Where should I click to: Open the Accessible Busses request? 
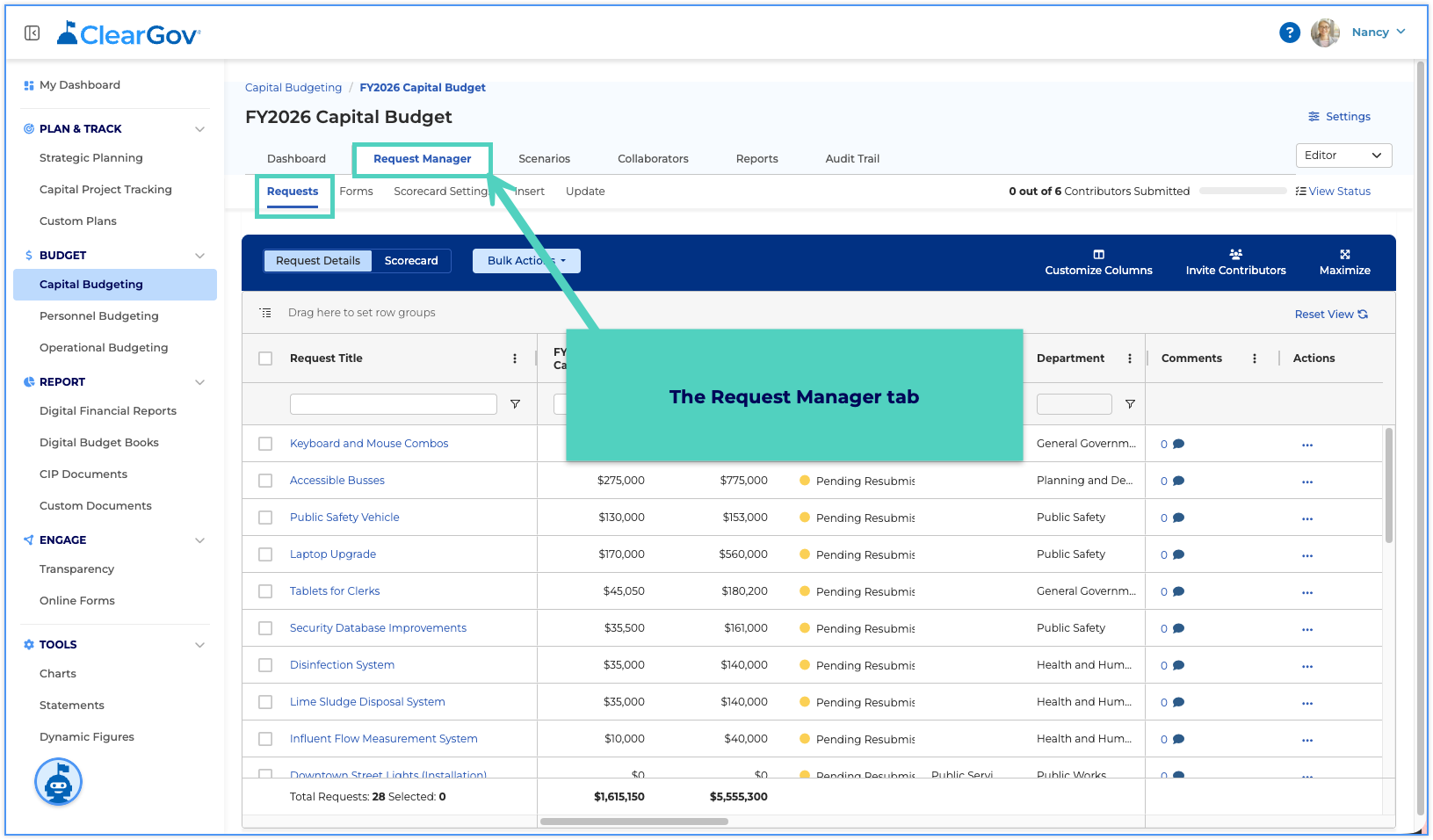337,481
